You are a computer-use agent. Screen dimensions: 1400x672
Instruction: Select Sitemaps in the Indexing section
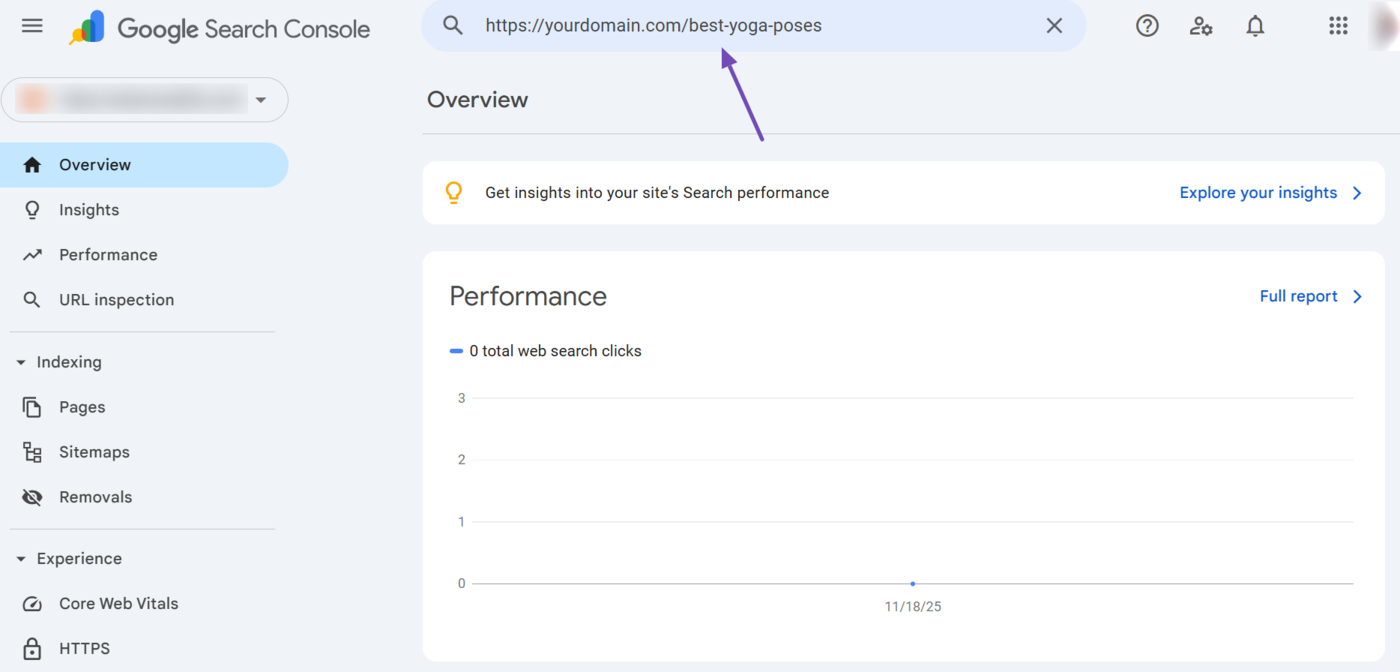click(x=94, y=452)
